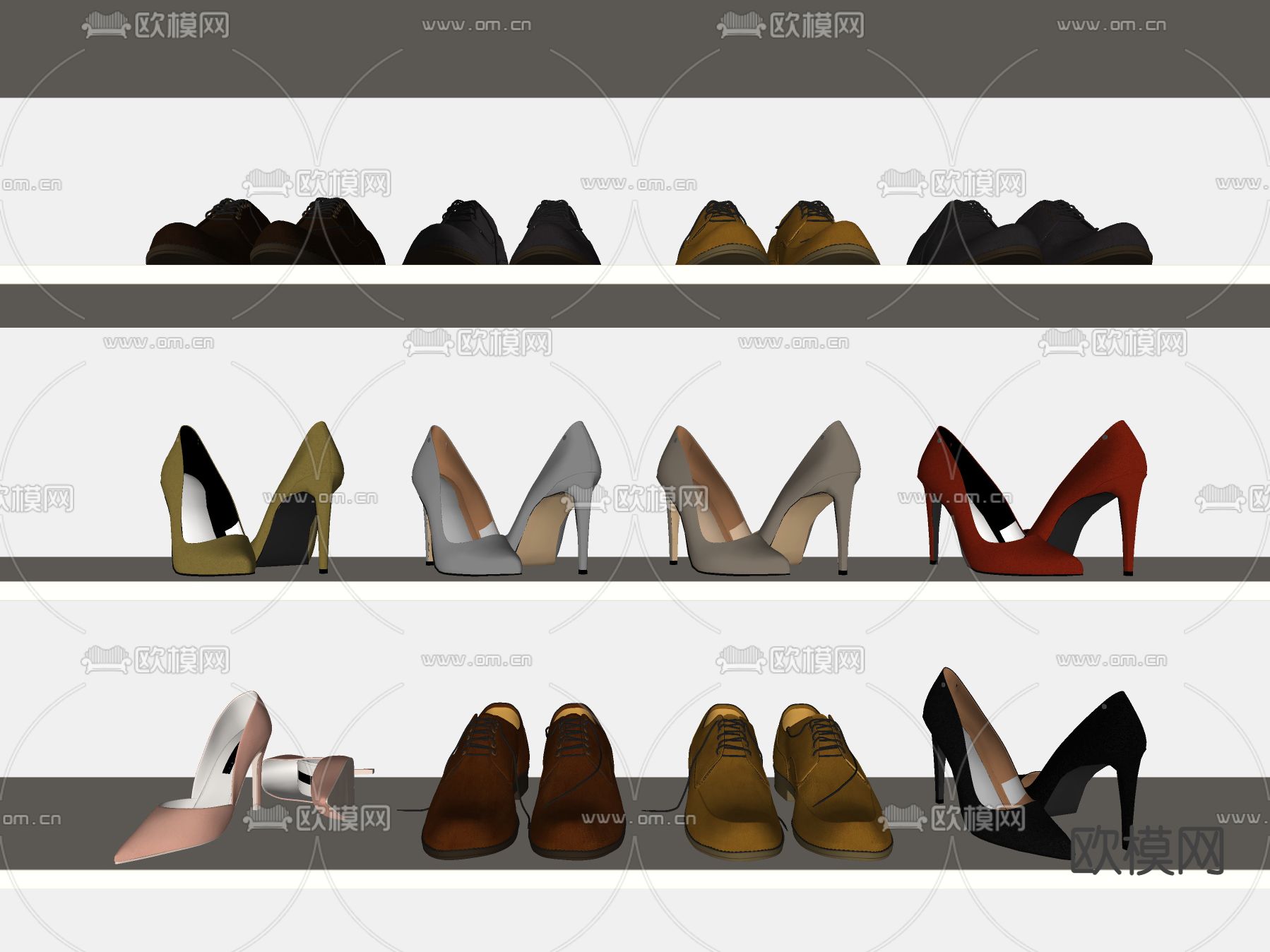Viewport: 1270px width, 952px height.
Task: Select the right shoe of the bottom mustard oxfords
Action: 833,784
